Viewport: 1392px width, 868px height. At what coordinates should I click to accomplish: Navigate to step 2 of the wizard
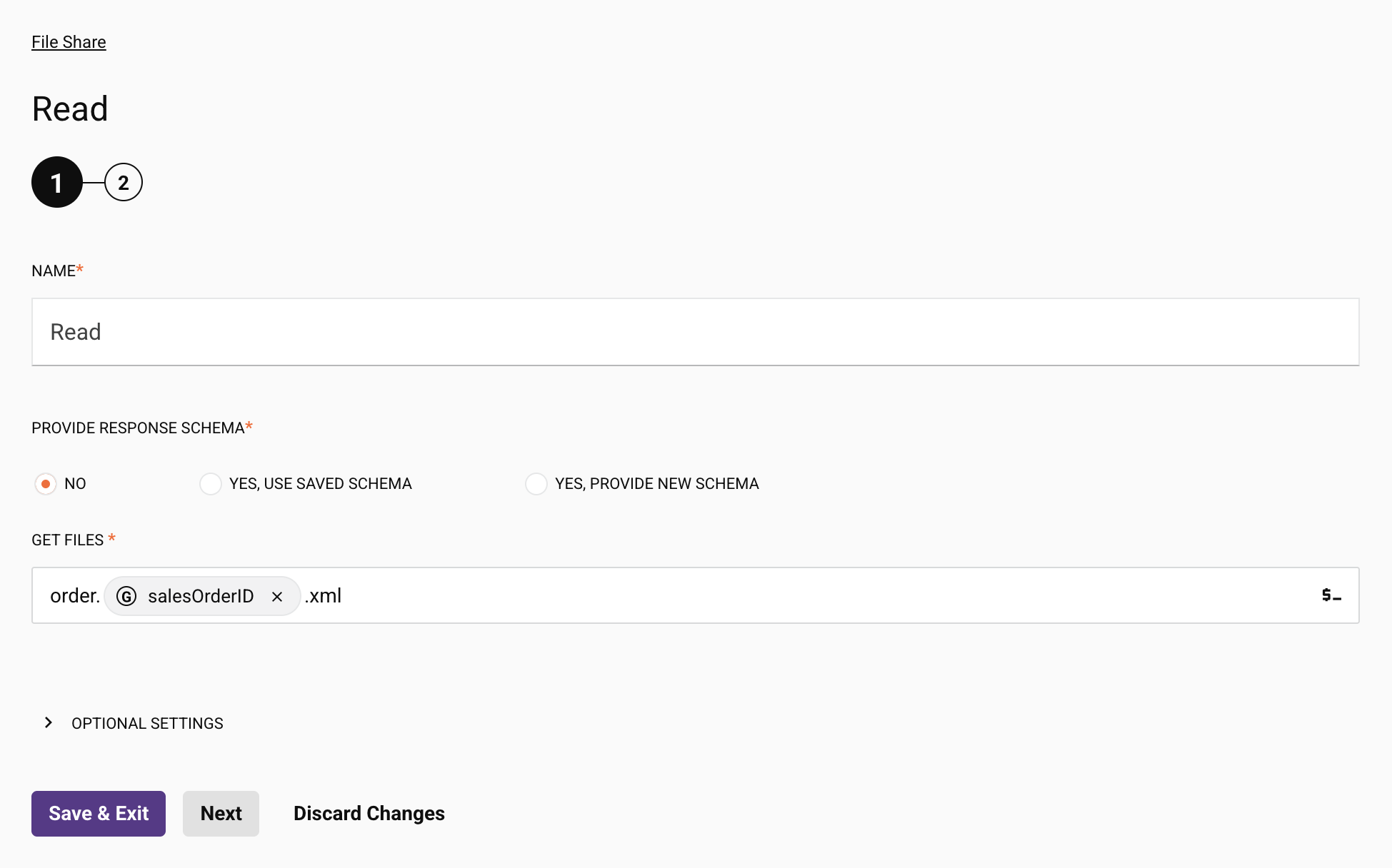tap(124, 182)
